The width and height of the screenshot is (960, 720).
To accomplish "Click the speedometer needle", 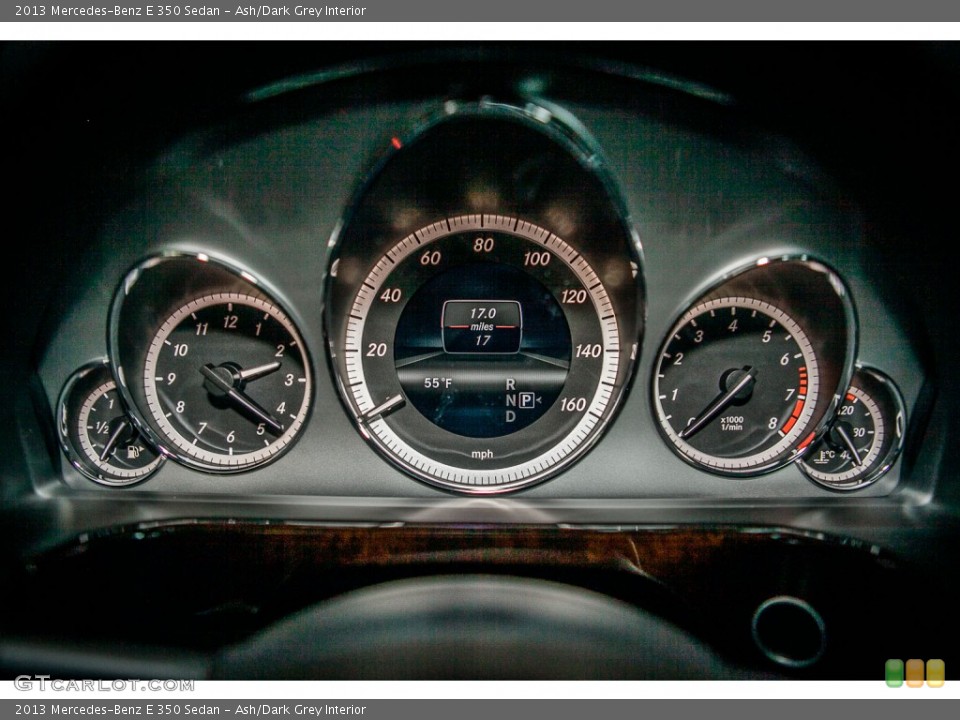I will click(x=384, y=407).
